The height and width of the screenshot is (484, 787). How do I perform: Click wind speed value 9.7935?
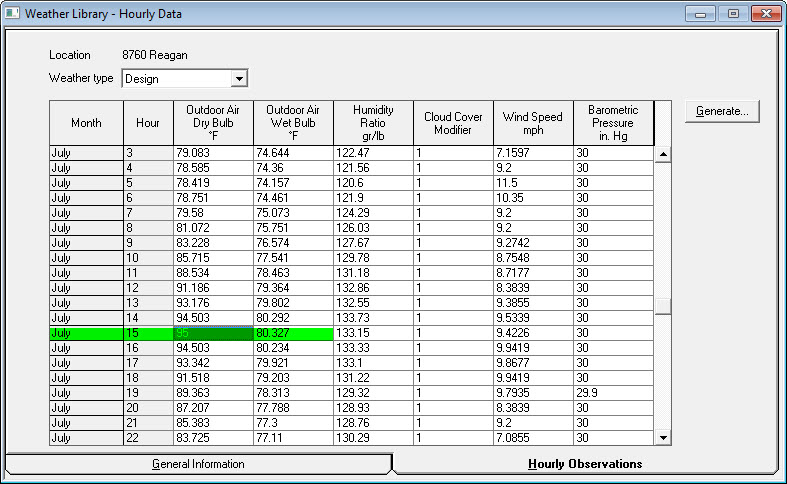tap(533, 393)
